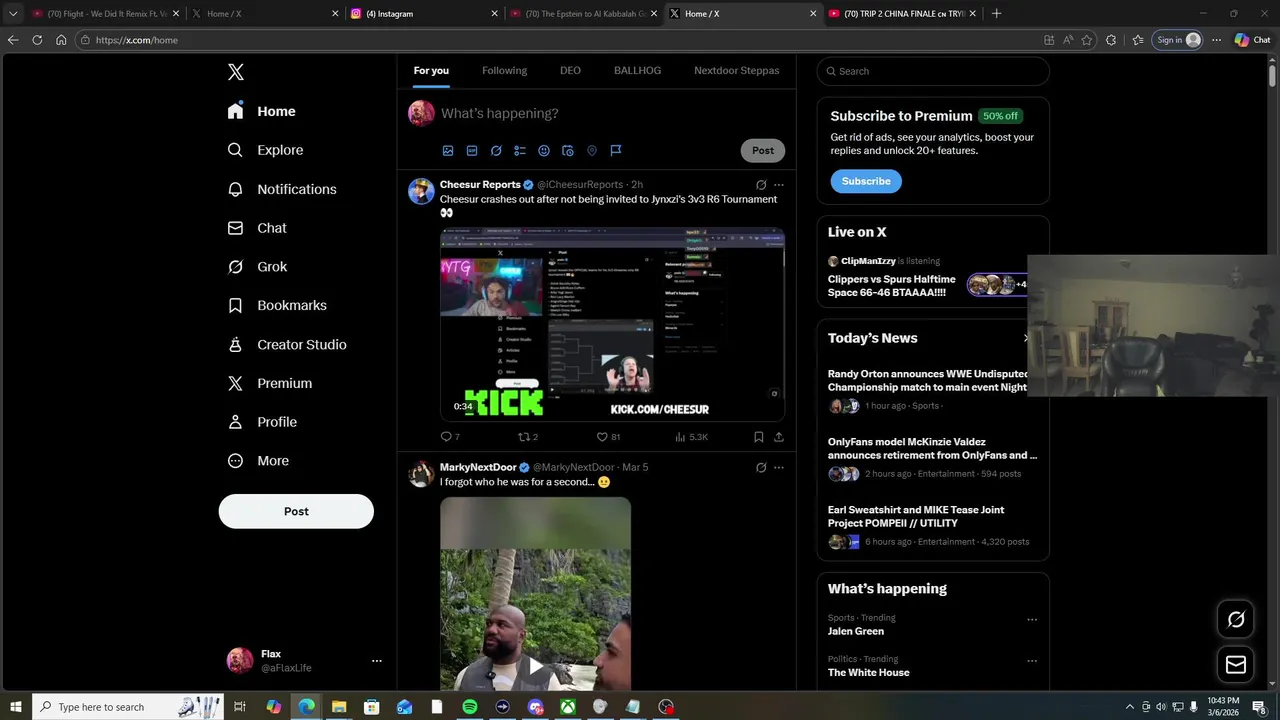Reply to the Cheesur Reports post

[x=450, y=437]
